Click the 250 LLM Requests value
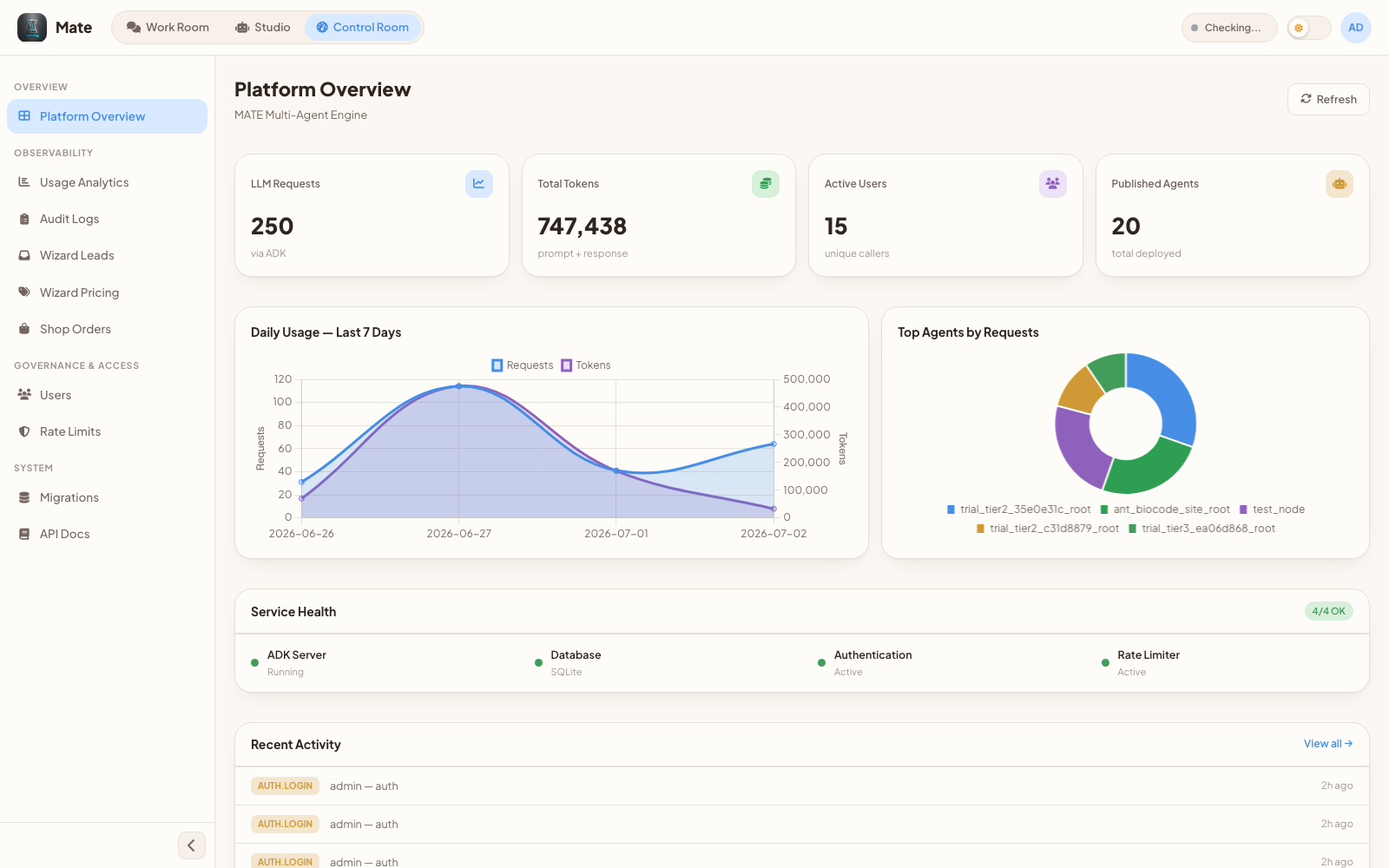 pyautogui.click(x=273, y=227)
